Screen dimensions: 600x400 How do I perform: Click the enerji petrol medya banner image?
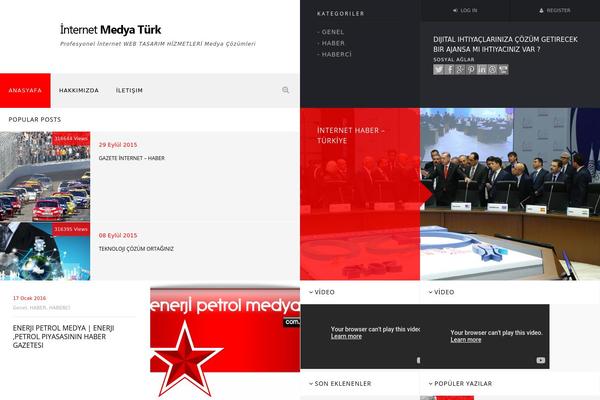(225, 330)
